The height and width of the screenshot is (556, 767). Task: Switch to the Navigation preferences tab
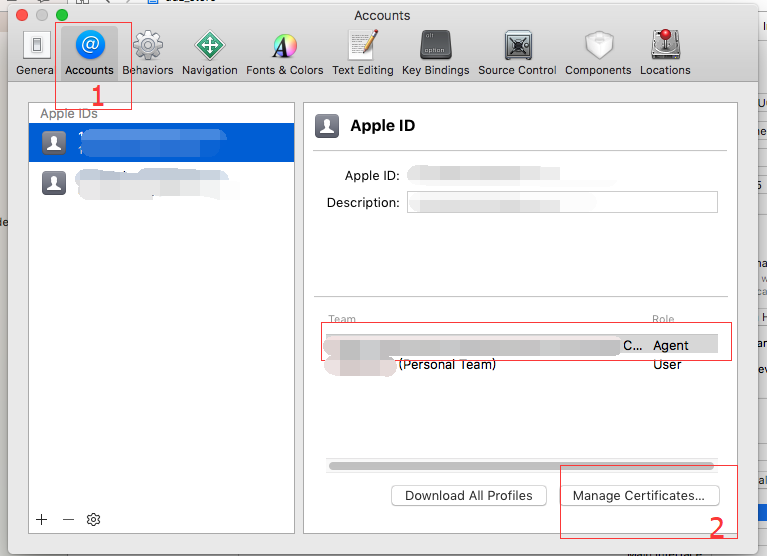click(210, 53)
